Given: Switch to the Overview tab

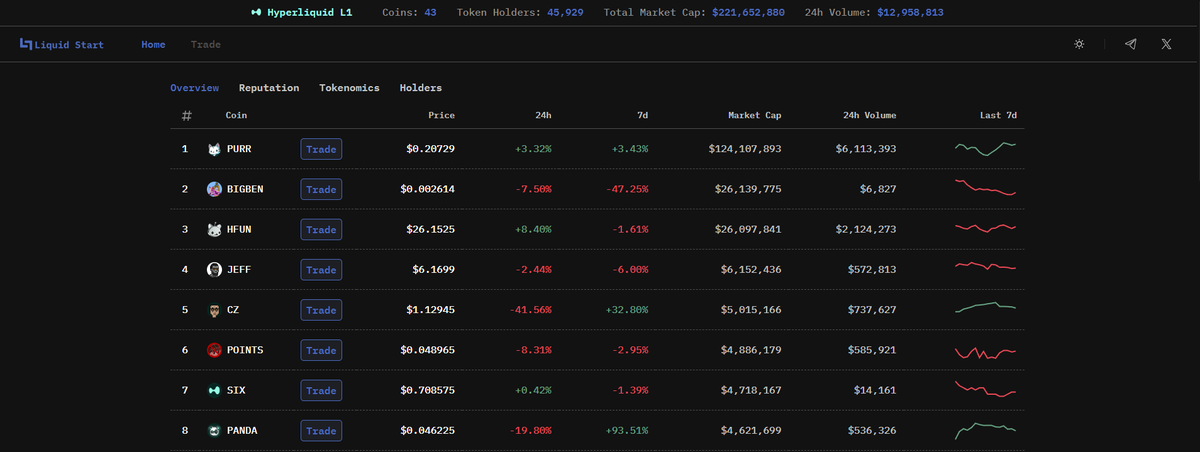Looking at the screenshot, I should coord(194,88).
